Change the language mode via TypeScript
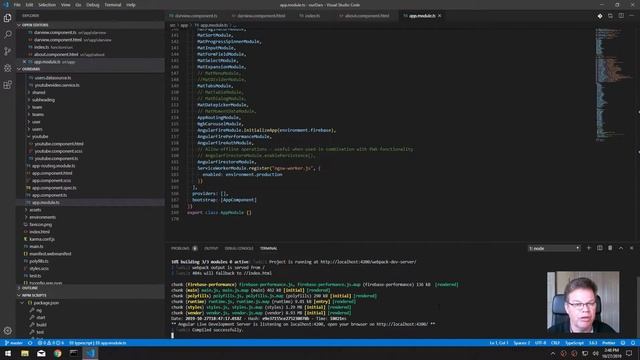 pyautogui.click(x=574, y=343)
